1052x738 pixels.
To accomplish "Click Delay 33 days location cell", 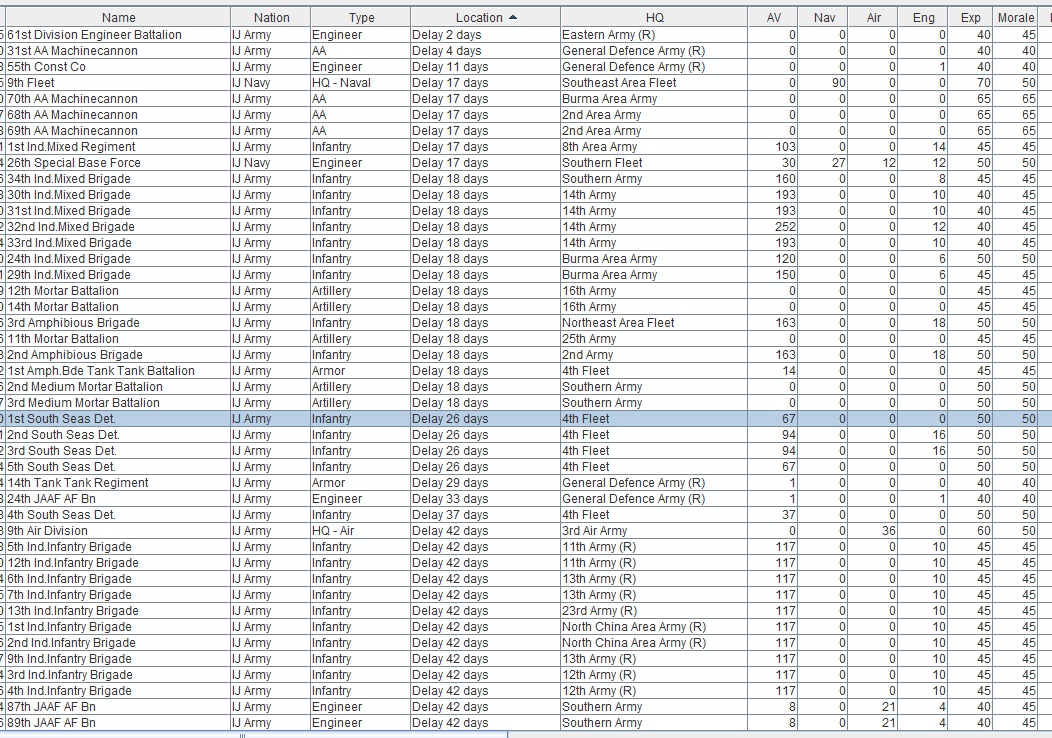I will point(485,499).
